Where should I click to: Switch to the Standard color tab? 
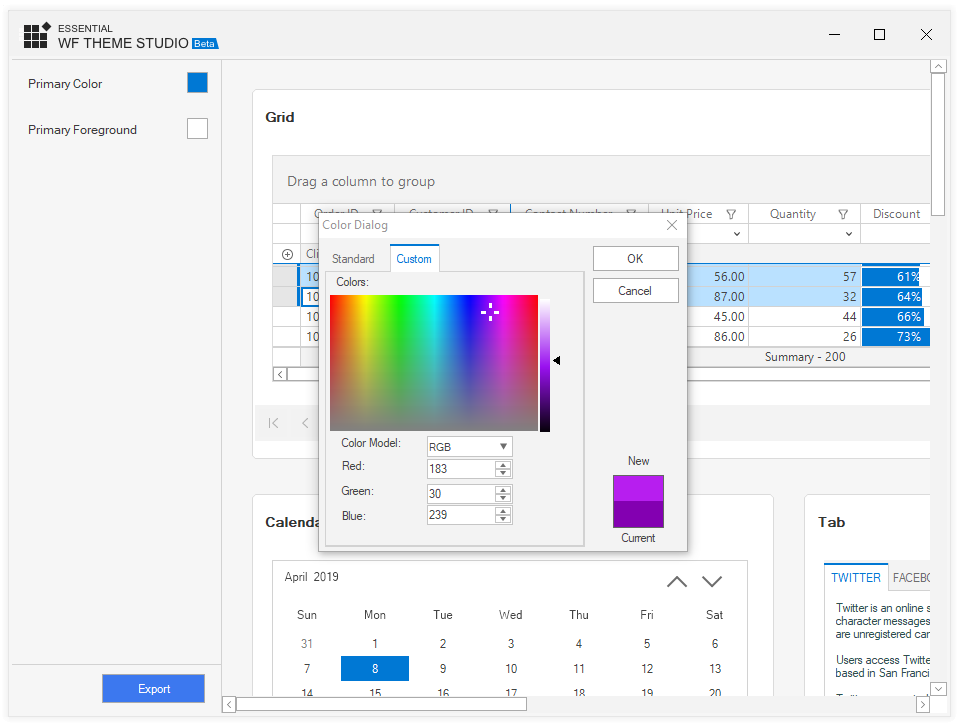point(353,259)
